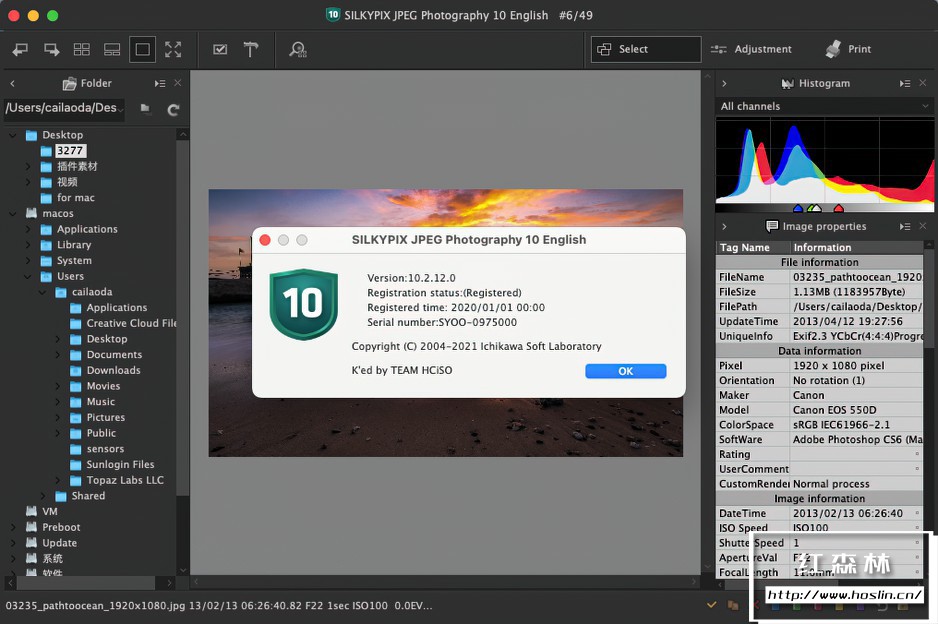The image size is (938, 624).
Task: Toggle the checkmark selection icon in toolbar
Action: 220,49
